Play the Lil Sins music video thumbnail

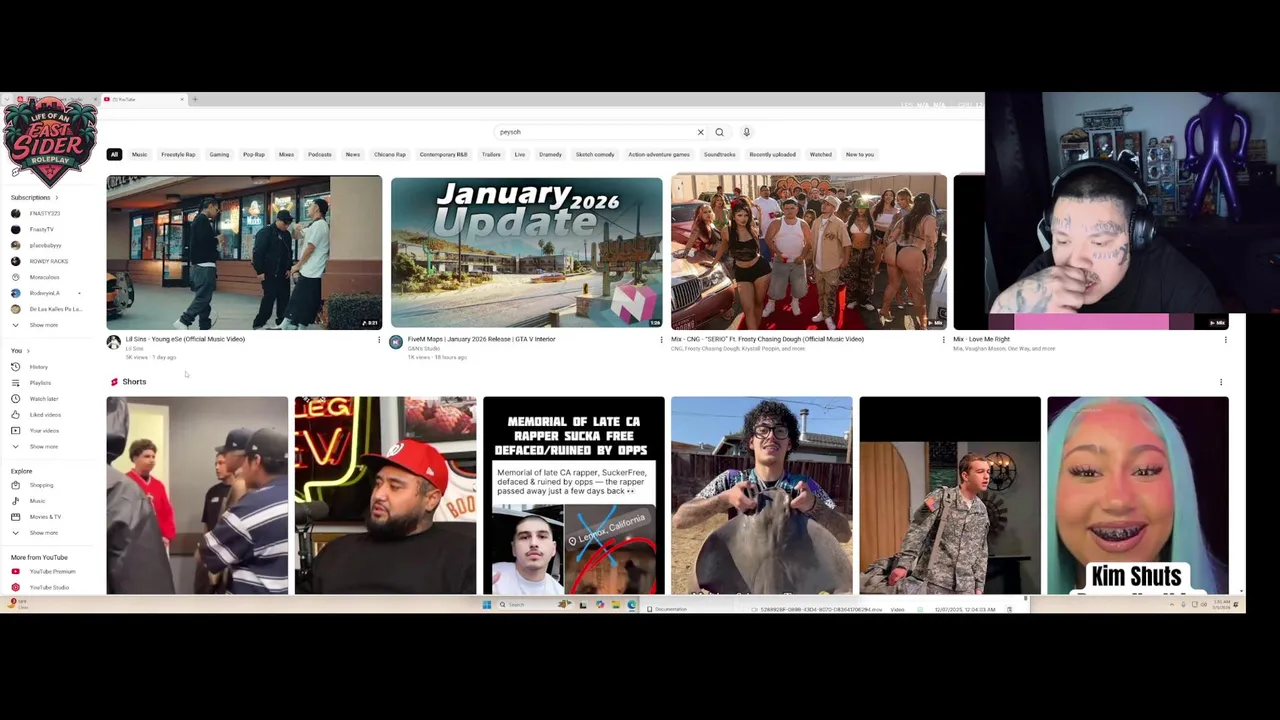click(x=244, y=252)
